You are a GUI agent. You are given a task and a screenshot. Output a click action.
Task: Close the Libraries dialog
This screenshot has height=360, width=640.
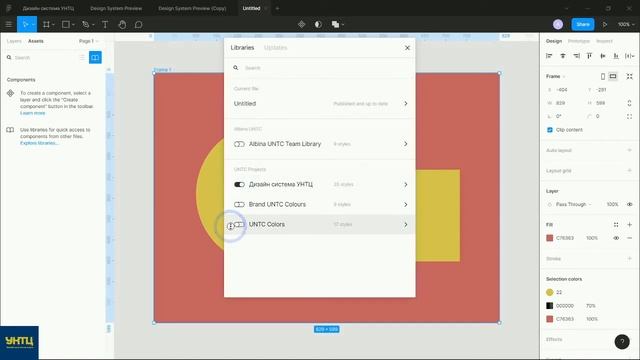[x=407, y=48]
